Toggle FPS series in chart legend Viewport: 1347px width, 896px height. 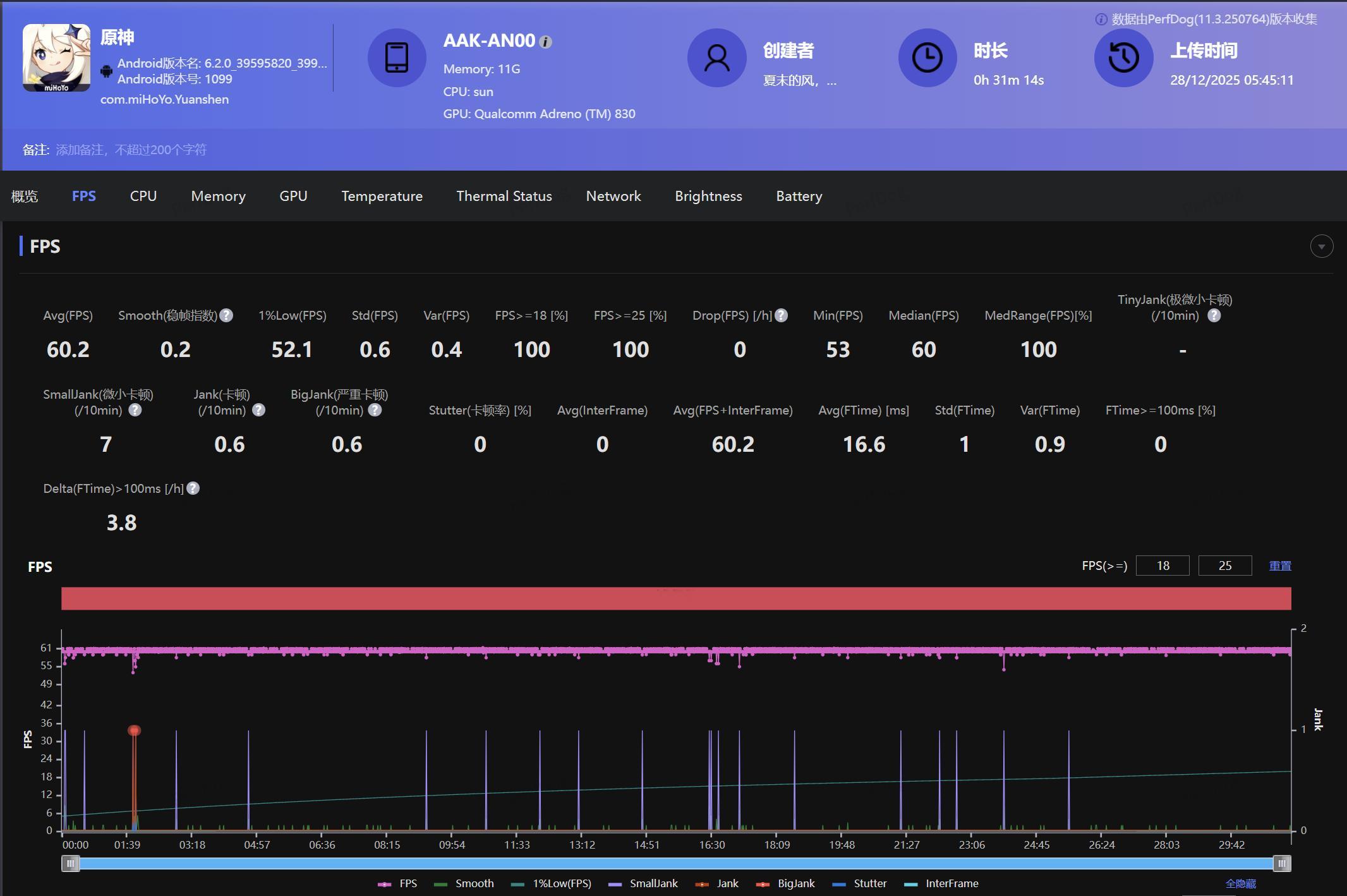pyautogui.click(x=398, y=883)
